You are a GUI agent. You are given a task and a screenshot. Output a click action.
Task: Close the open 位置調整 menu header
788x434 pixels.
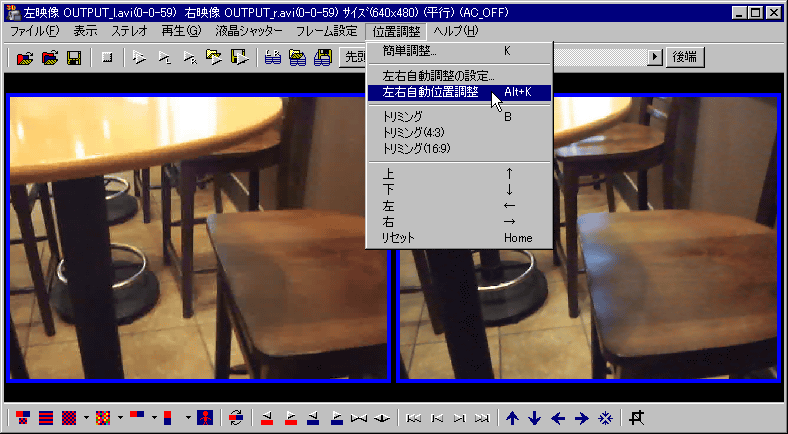coord(396,31)
